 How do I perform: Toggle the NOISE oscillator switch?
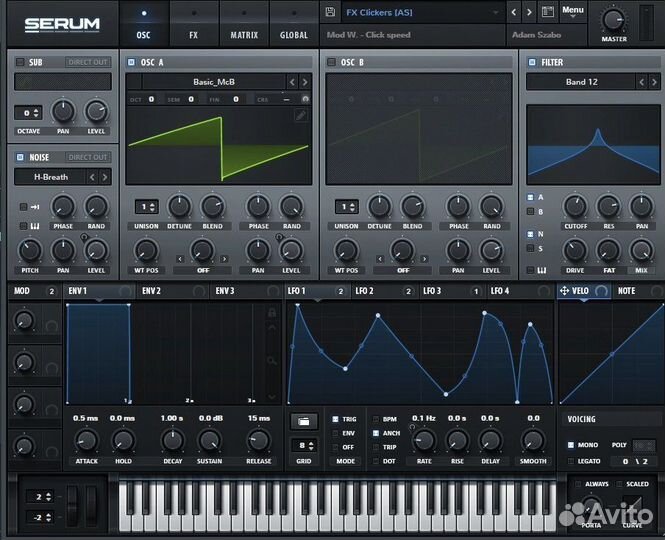click(20, 157)
